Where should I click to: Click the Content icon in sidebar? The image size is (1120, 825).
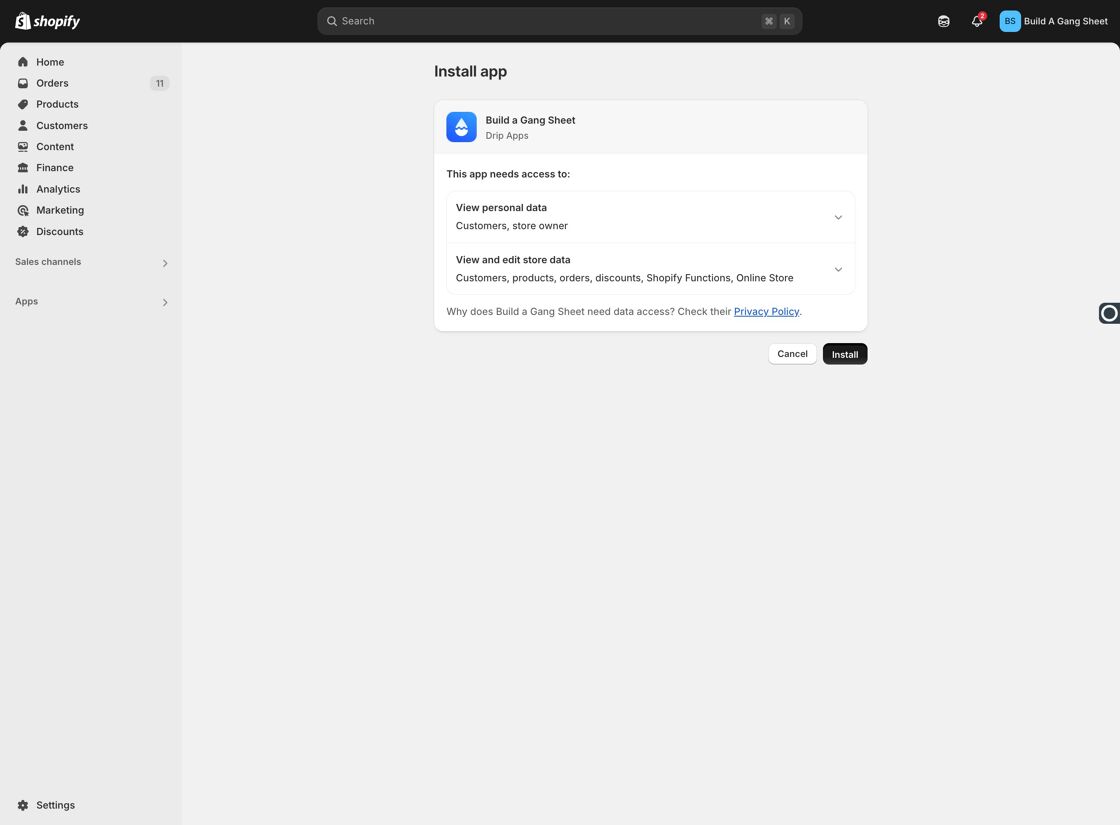coord(23,146)
